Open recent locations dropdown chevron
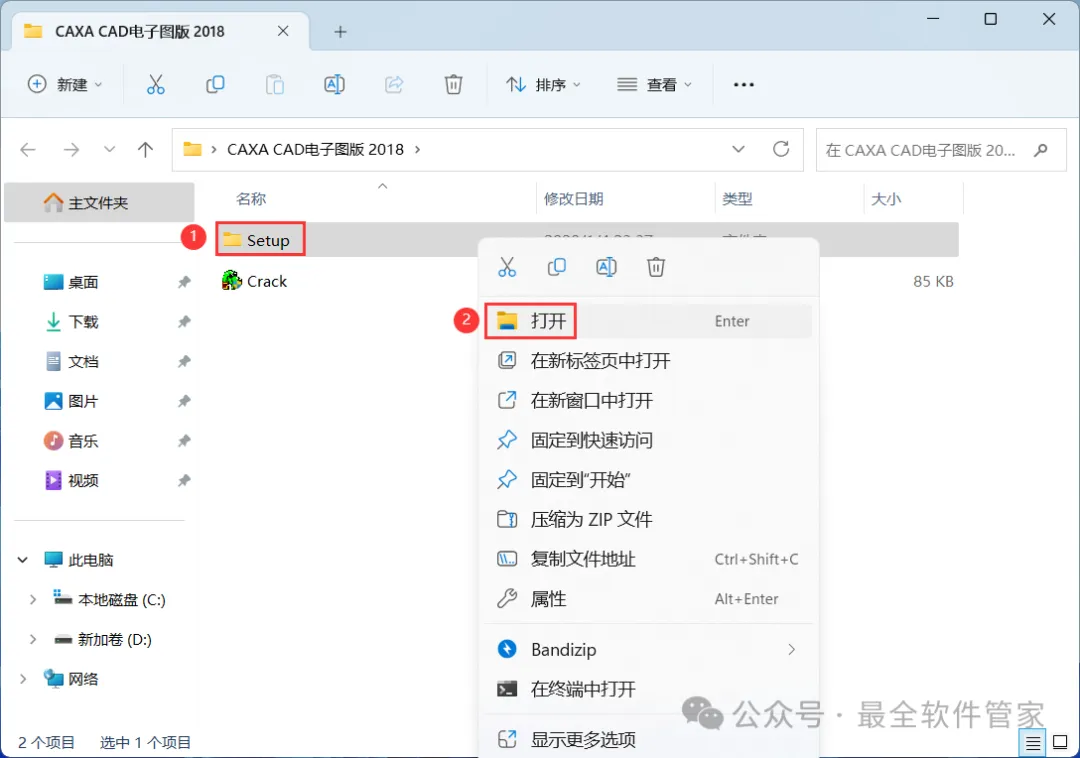The width and height of the screenshot is (1080, 758). [x=109, y=149]
